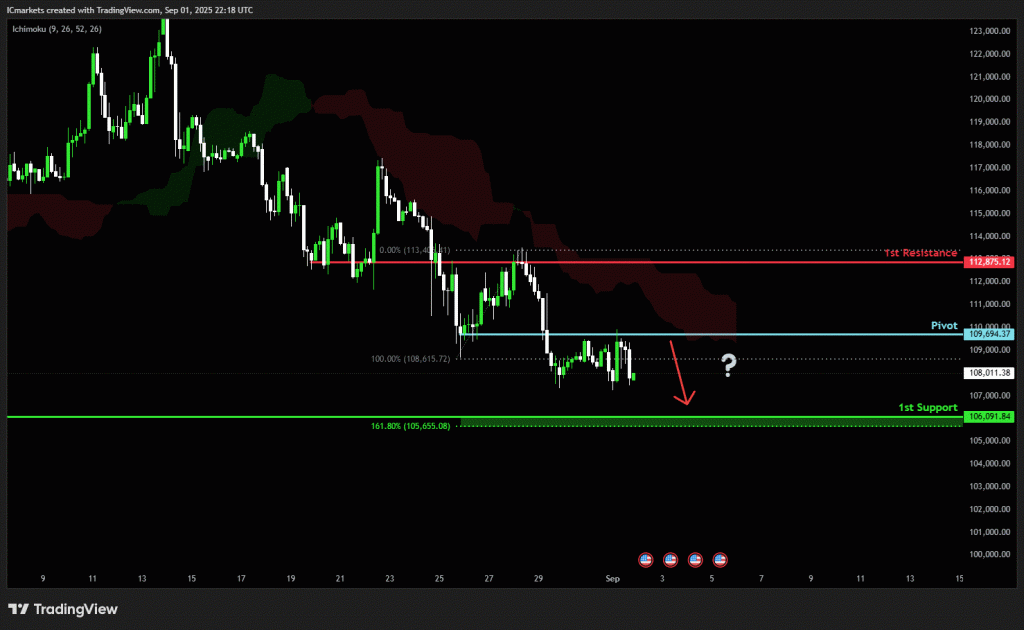Click the 104,000.00 price axis label

click(989, 464)
